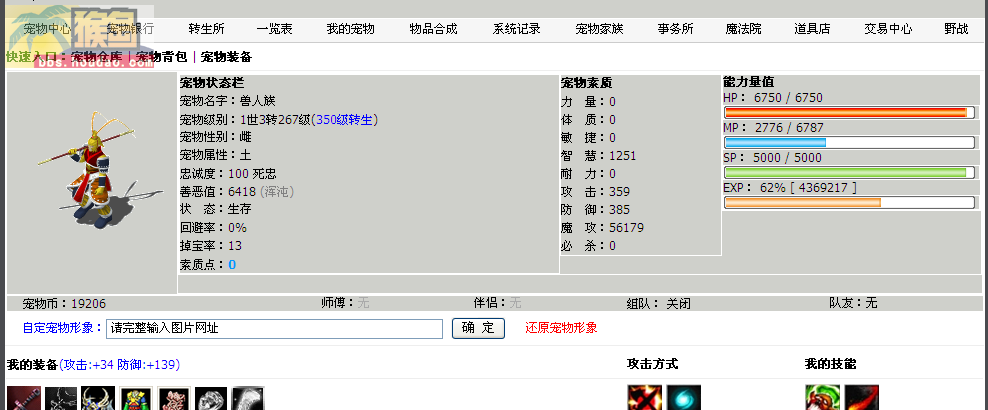The height and width of the screenshot is (410, 988).
Task: Open 宠物家族 menu
Action: coord(600,29)
